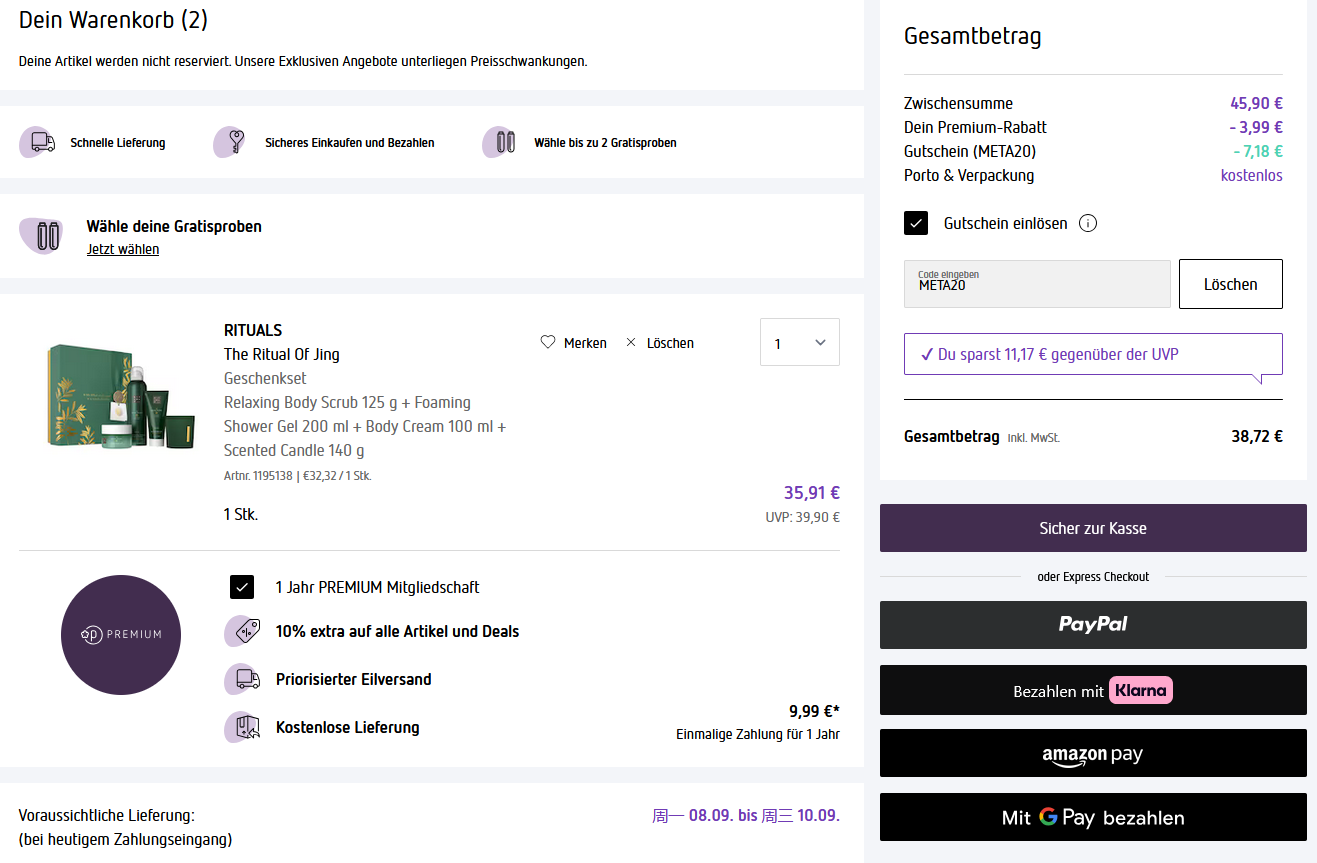The image size is (1317, 863).
Task: Choose the Bezahlen mit Klarna button
Action: pos(1093,690)
